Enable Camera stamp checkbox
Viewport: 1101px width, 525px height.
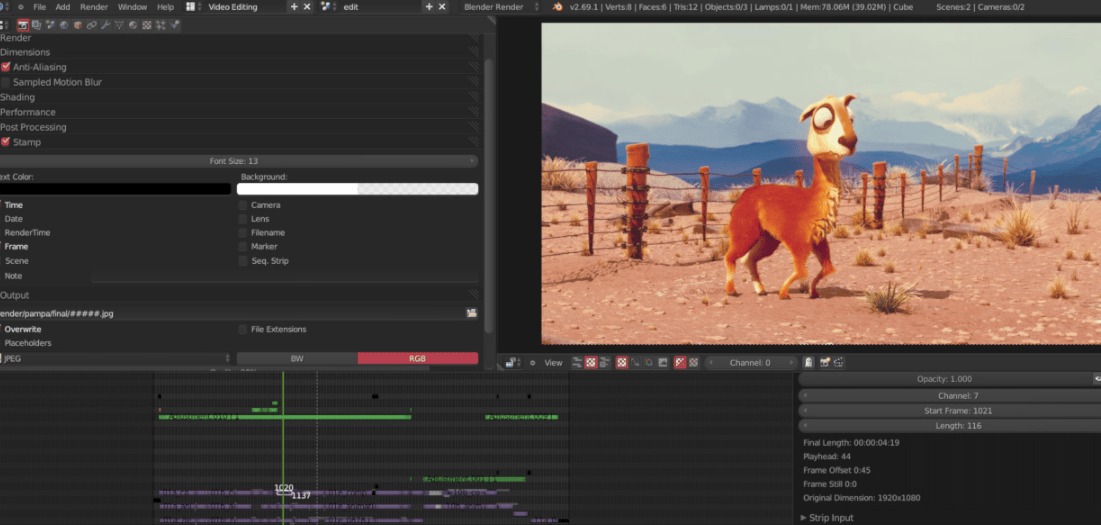243,205
